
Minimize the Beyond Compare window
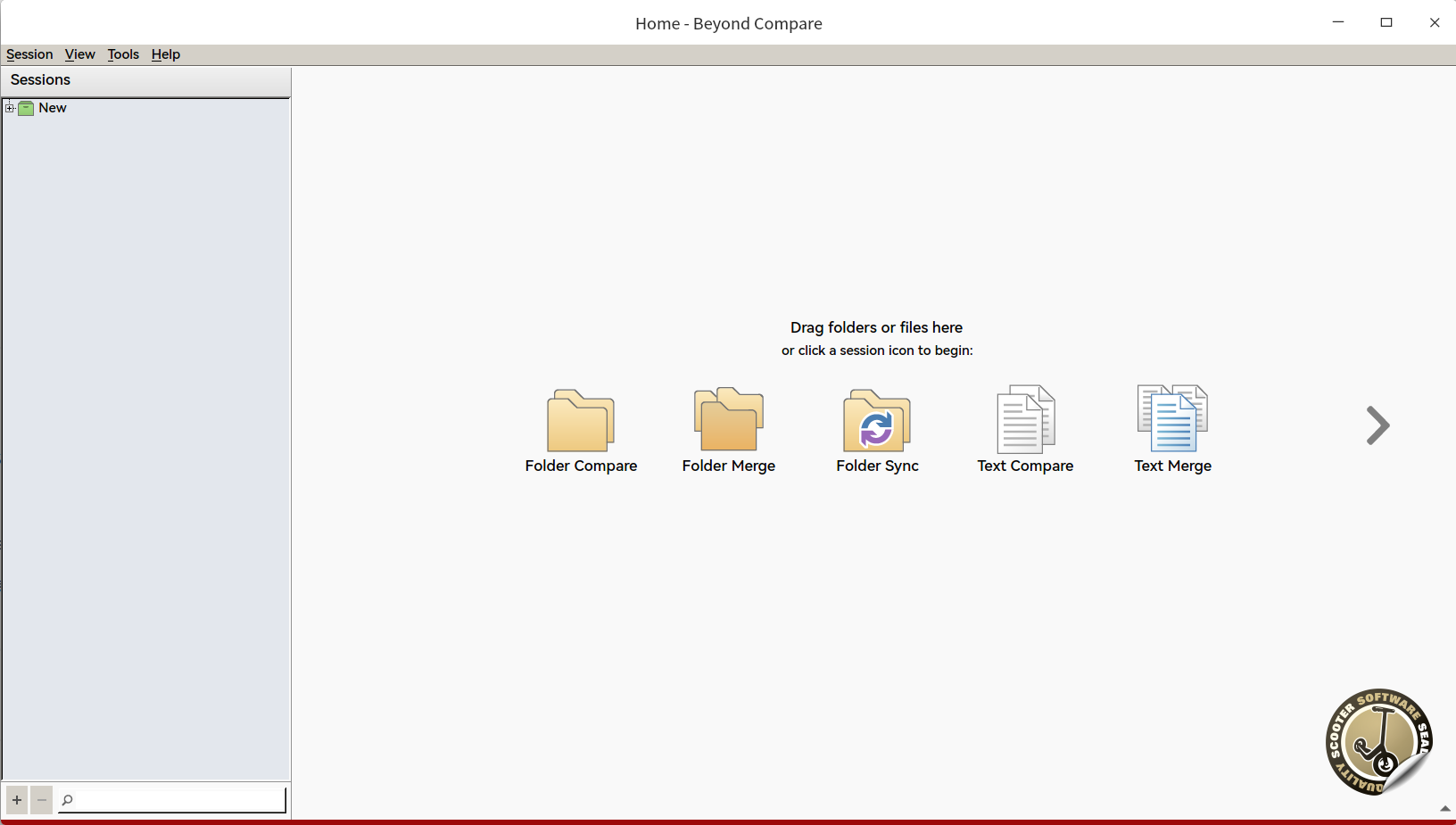(1338, 22)
